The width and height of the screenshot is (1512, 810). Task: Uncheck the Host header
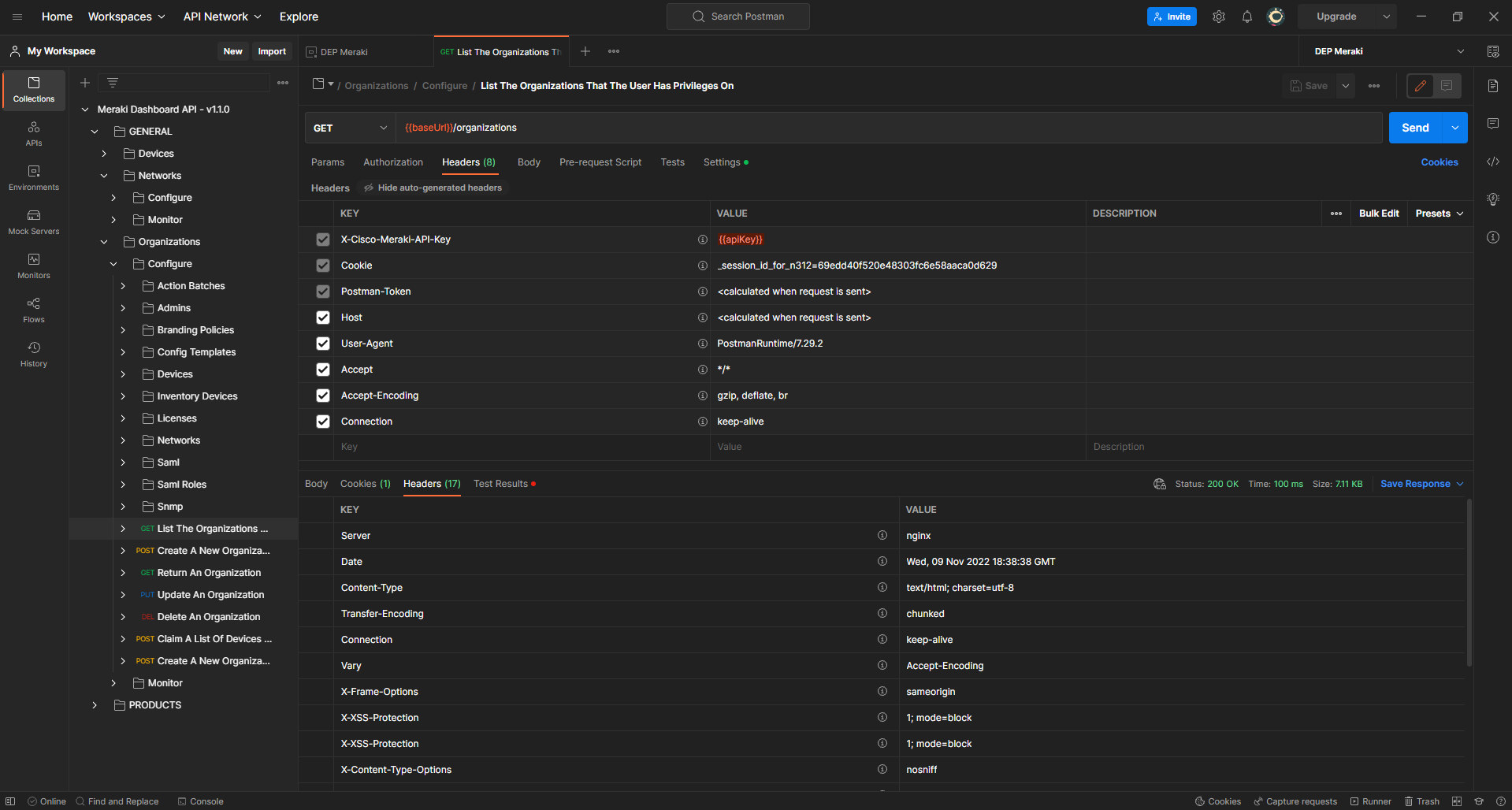pyautogui.click(x=323, y=318)
